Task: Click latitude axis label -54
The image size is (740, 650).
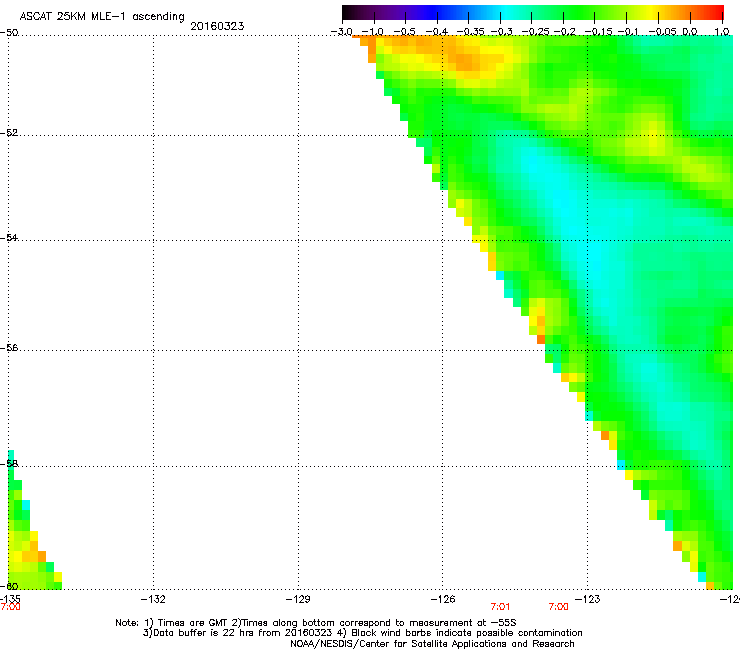Action: [9, 237]
